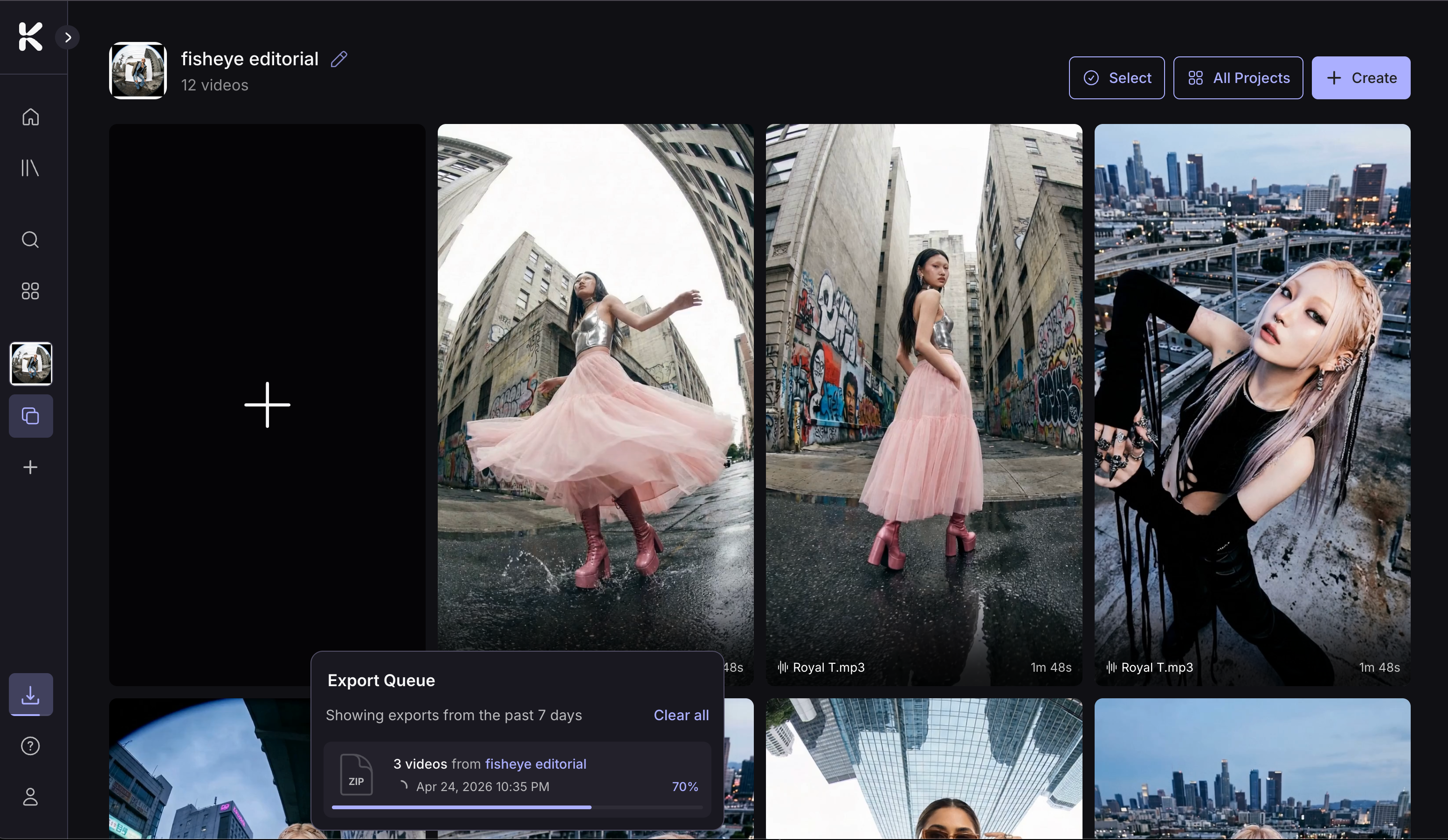Click the ZIP file icon in export queue
Viewport: 1448px width, 840px height.
point(356,774)
